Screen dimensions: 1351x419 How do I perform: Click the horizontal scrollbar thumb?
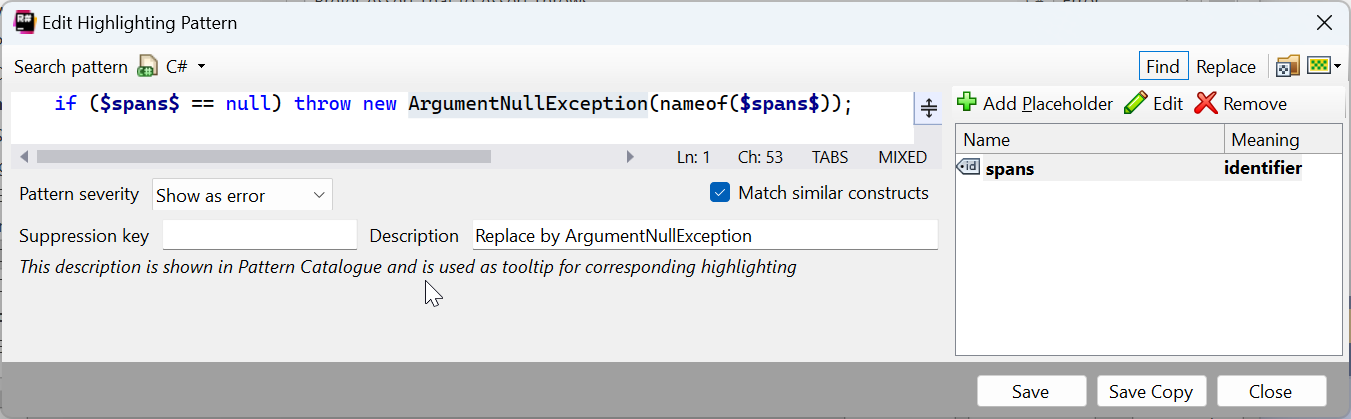click(264, 157)
